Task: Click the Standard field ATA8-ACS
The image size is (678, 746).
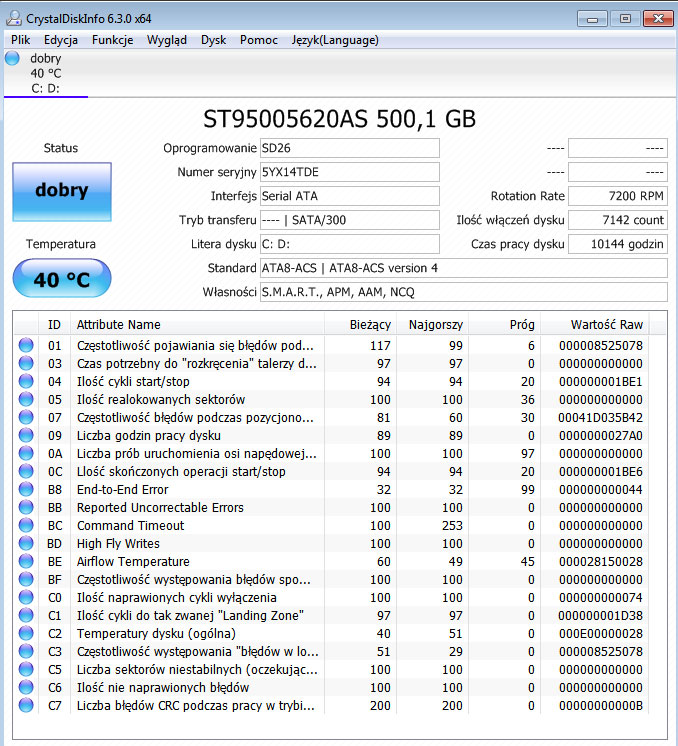Action: tap(463, 268)
